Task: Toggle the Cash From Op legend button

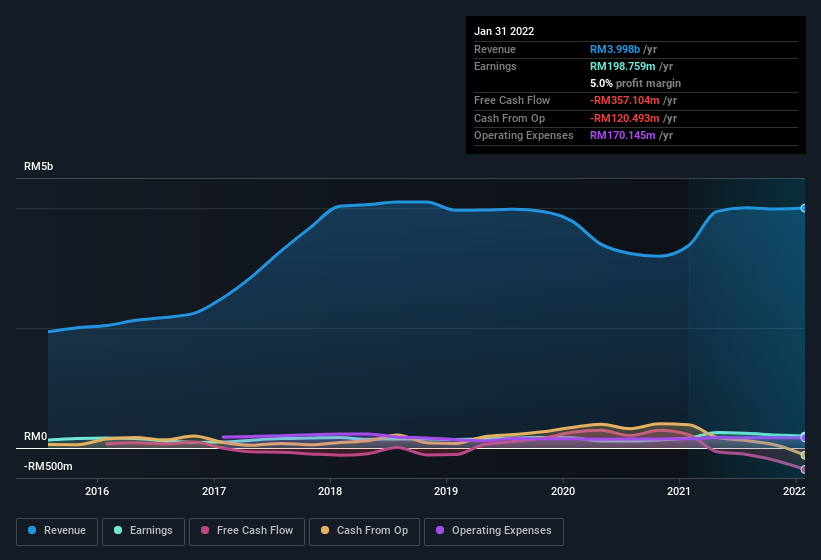Action: click(364, 531)
